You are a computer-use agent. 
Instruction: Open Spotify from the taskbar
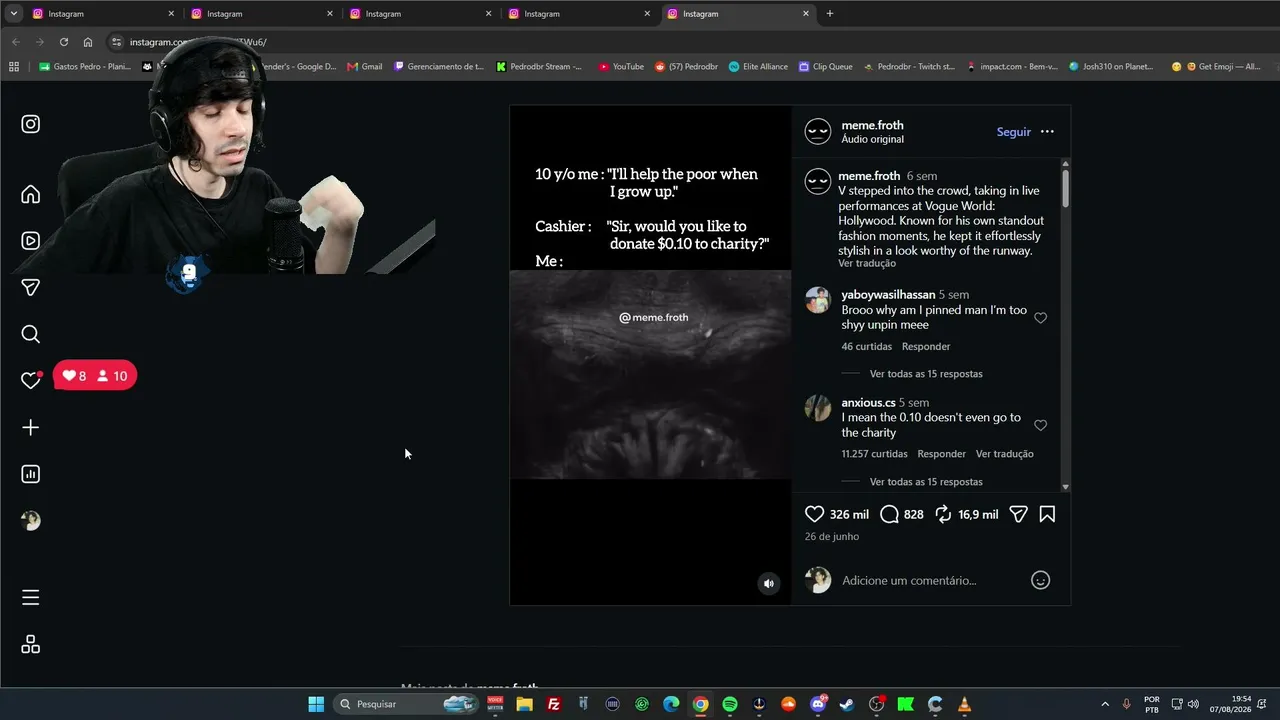tap(730, 704)
